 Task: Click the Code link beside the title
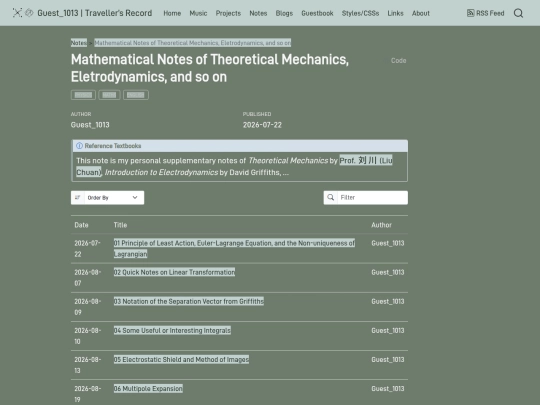(398, 60)
